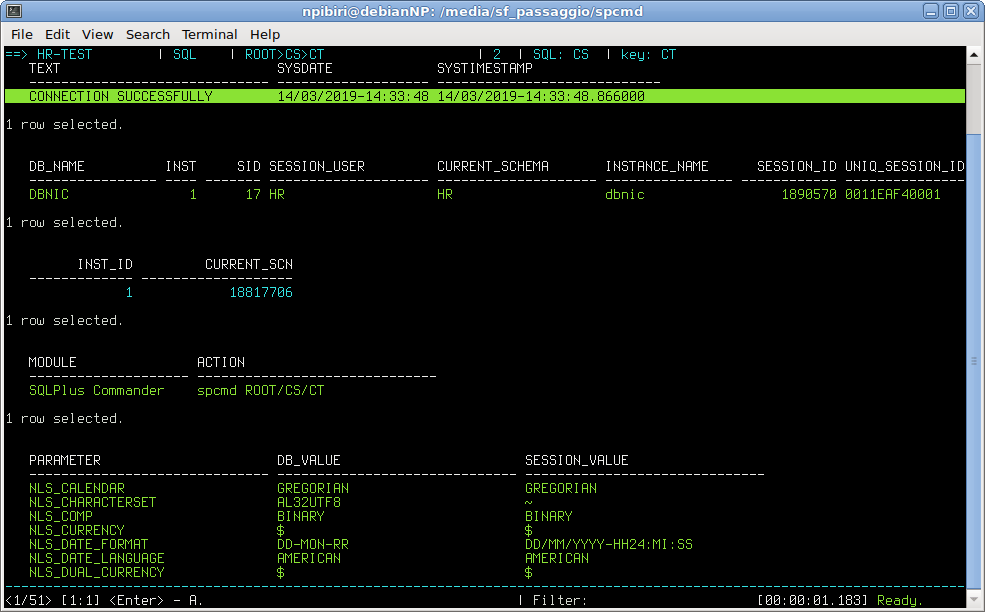
Task: Open the Edit menu
Action: pyautogui.click(x=57, y=34)
